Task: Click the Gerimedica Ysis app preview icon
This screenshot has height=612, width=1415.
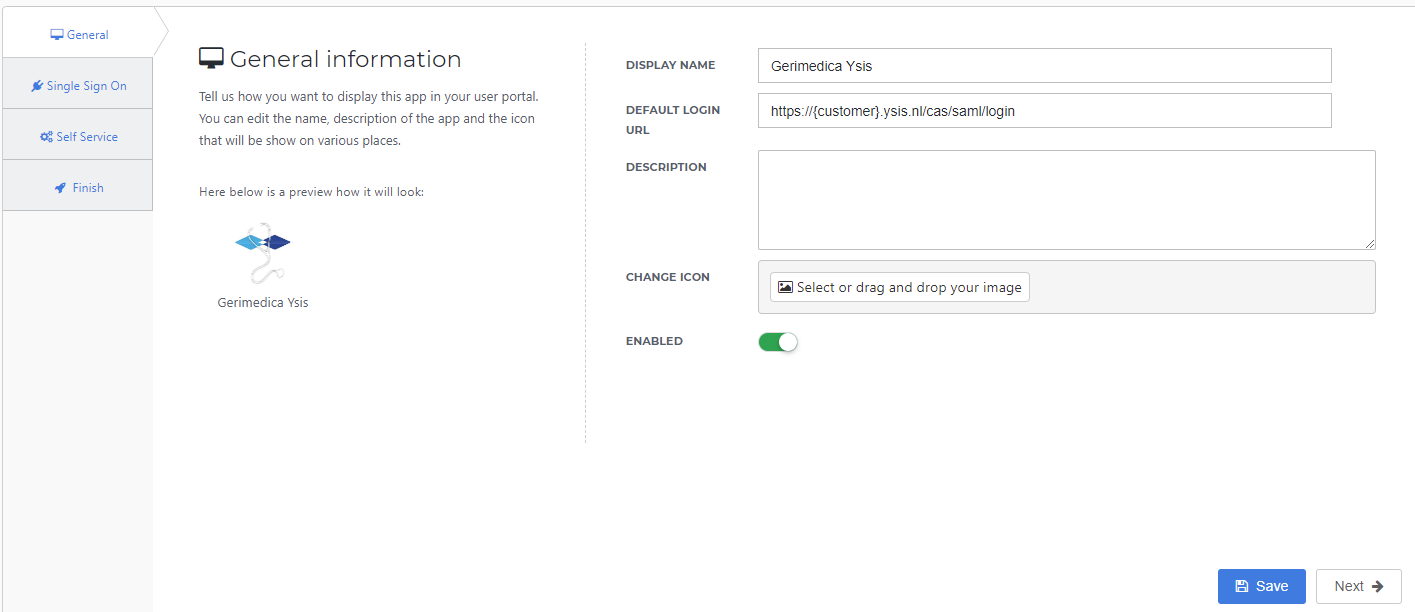Action: tap(263, 252)
